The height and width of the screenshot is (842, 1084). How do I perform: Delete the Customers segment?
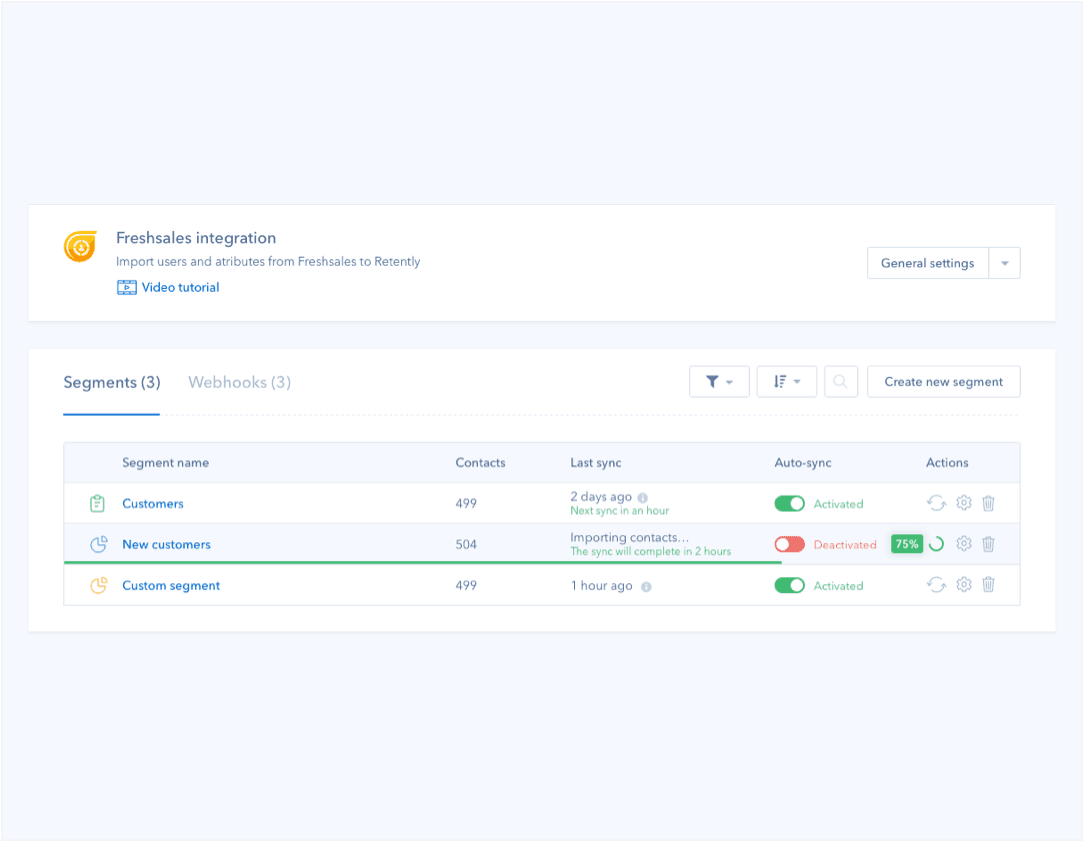989,503
